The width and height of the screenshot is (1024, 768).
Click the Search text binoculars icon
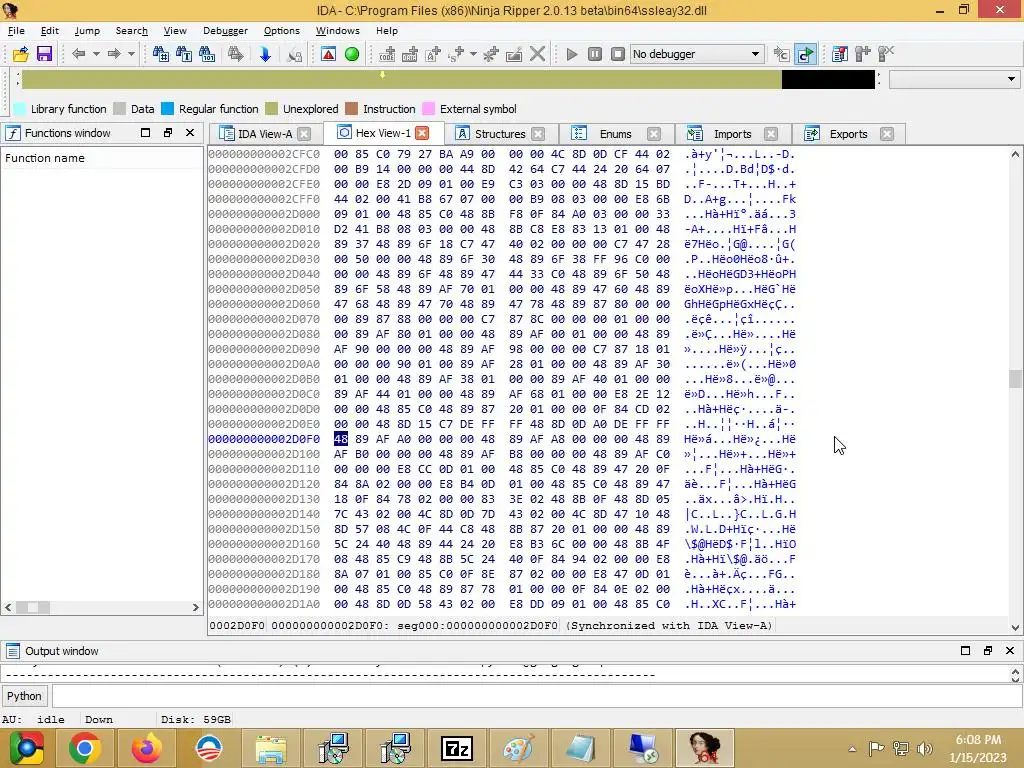(x=184, y=54)
